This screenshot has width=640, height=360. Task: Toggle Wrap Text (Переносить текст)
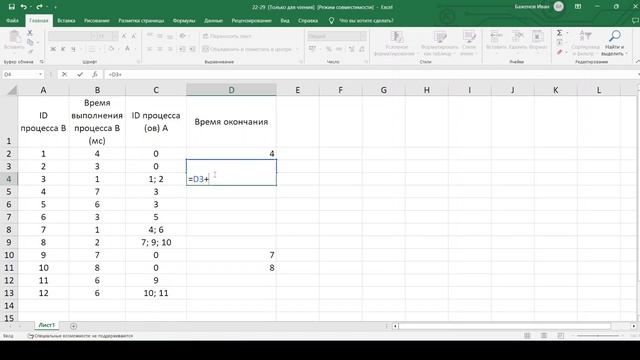tap(227, 36)
